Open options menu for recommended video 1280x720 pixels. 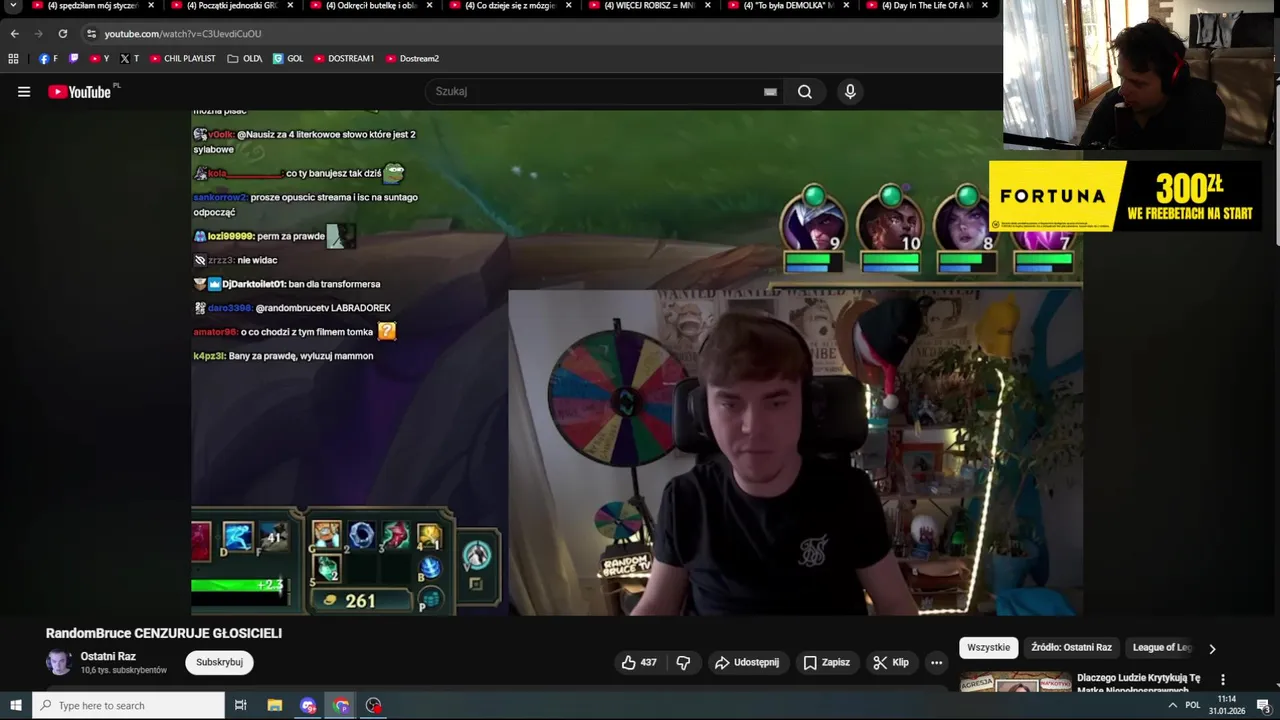[1222, 679]
